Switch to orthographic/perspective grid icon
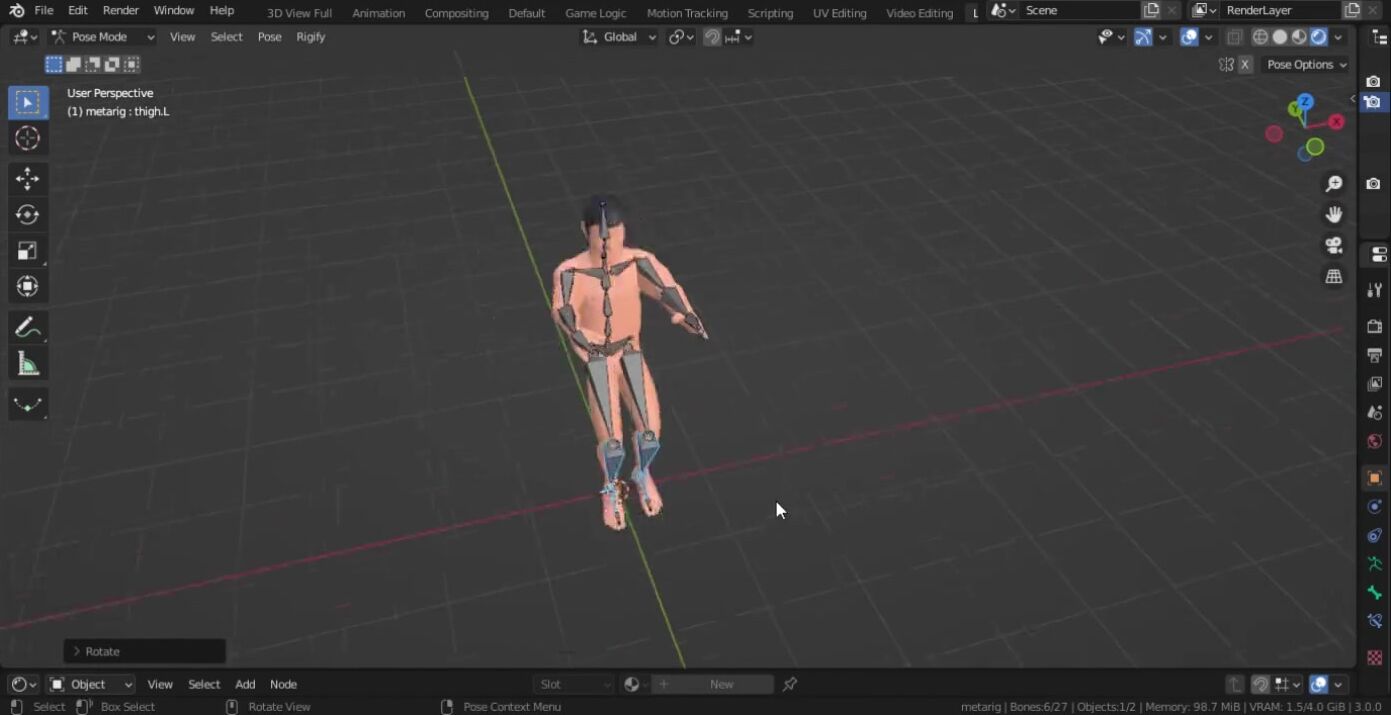The height and width of the screenshot is (715, 1391). point(1333,277)
